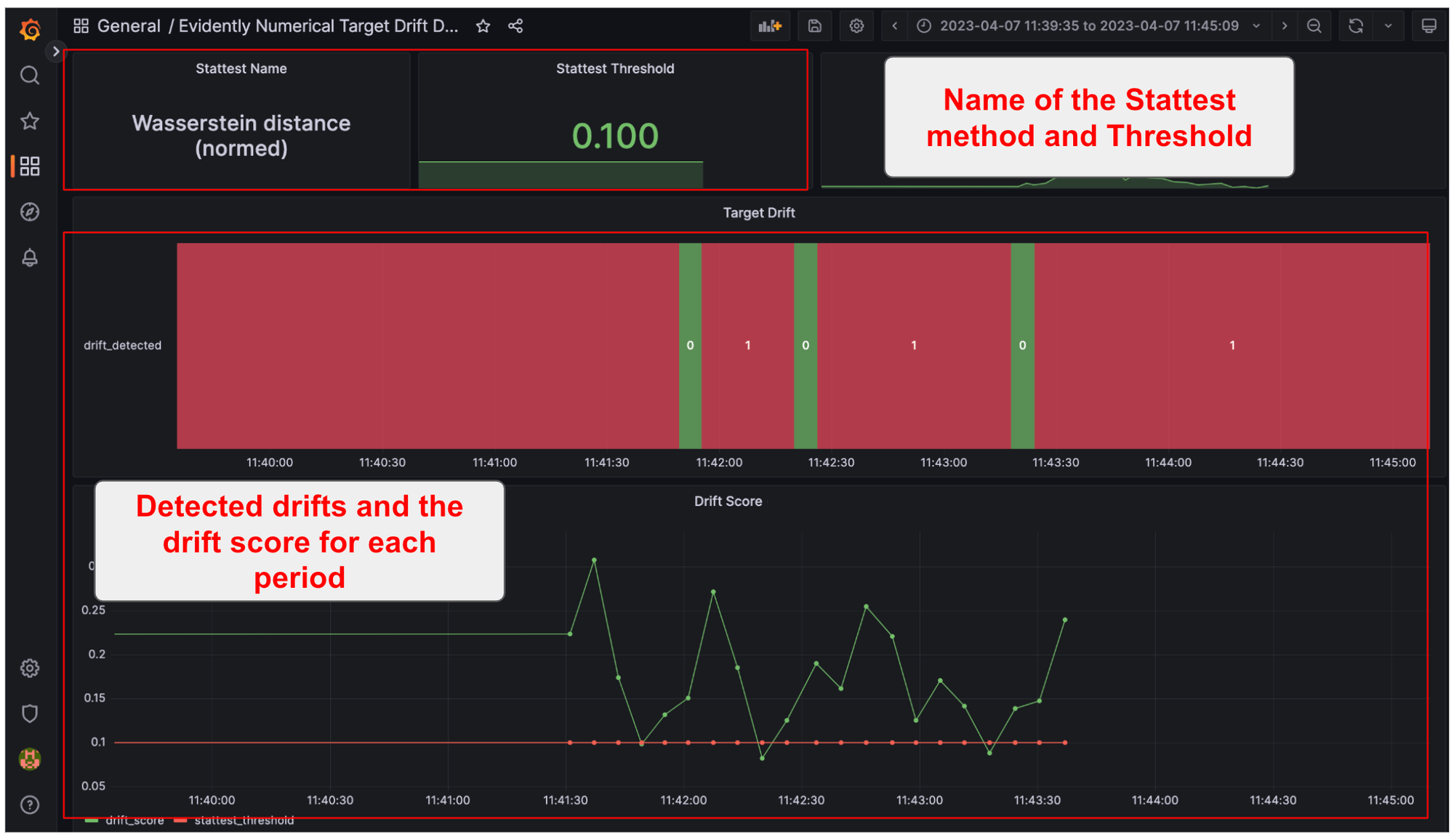This screenshot has width=1454, height=840.
Task: Open dashboard settings gear
Action: (x=856, y=25)
